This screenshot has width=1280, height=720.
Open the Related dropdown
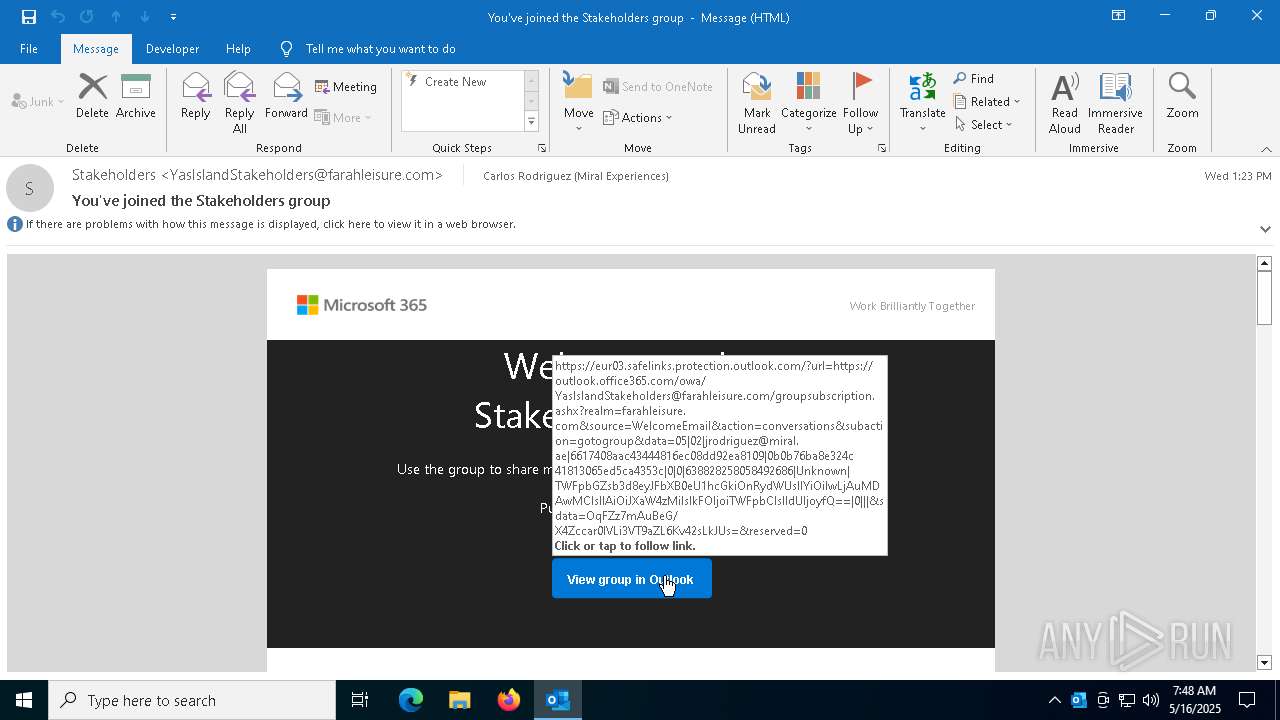[987, 102]
